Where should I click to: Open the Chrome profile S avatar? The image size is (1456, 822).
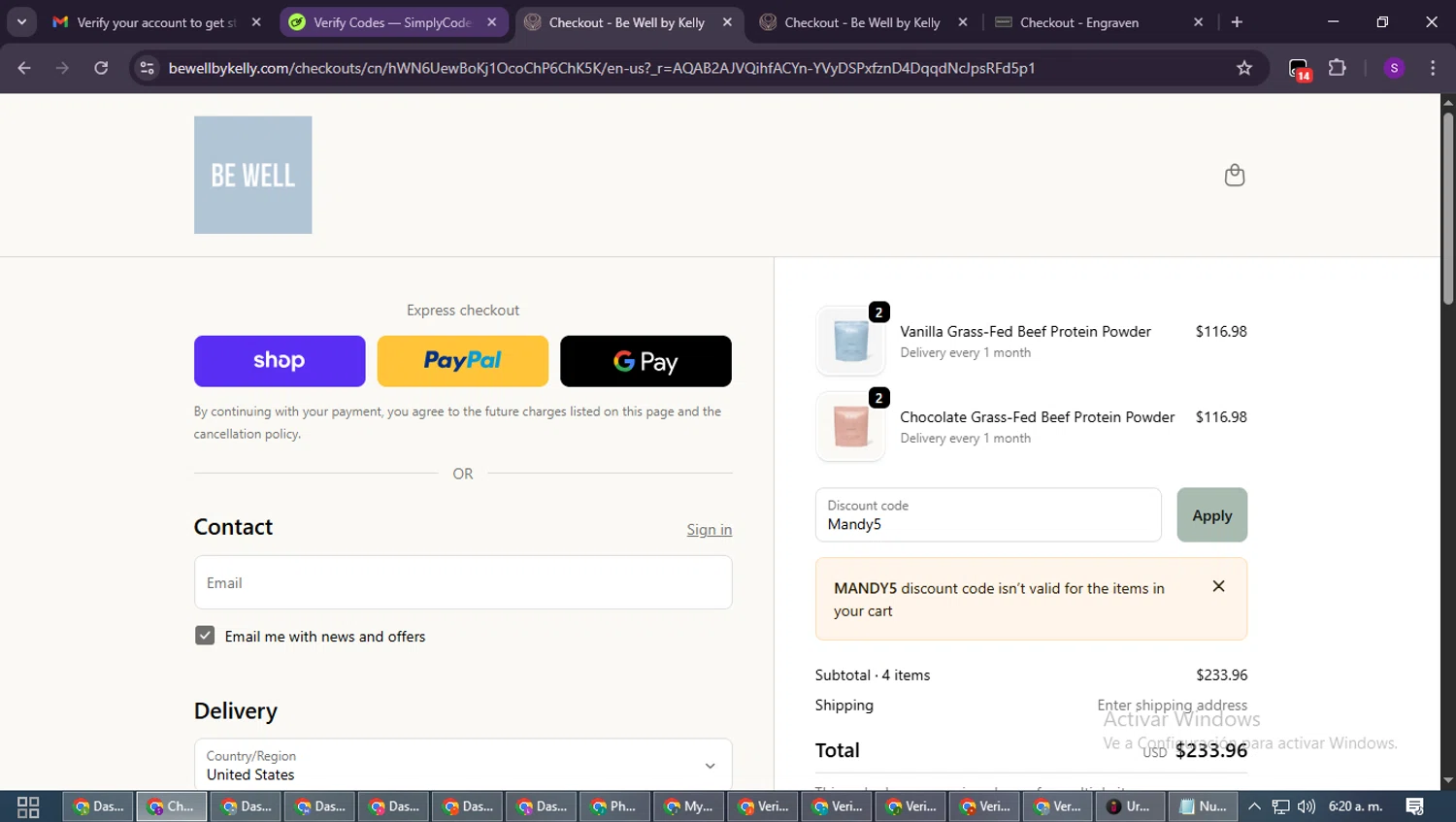pos(1394,68)
